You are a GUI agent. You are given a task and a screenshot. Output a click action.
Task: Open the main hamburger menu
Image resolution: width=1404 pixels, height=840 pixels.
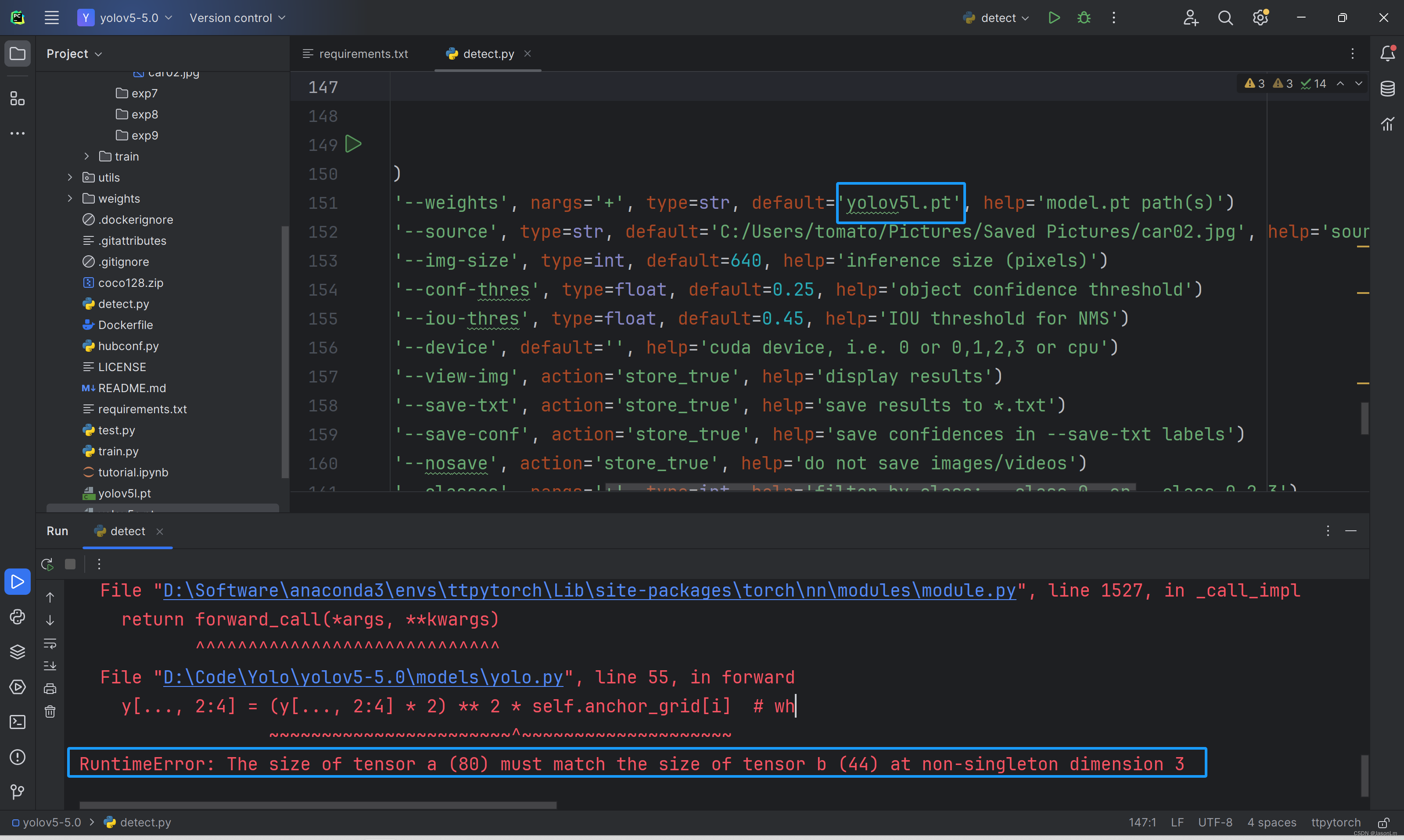tap(51, 18)
